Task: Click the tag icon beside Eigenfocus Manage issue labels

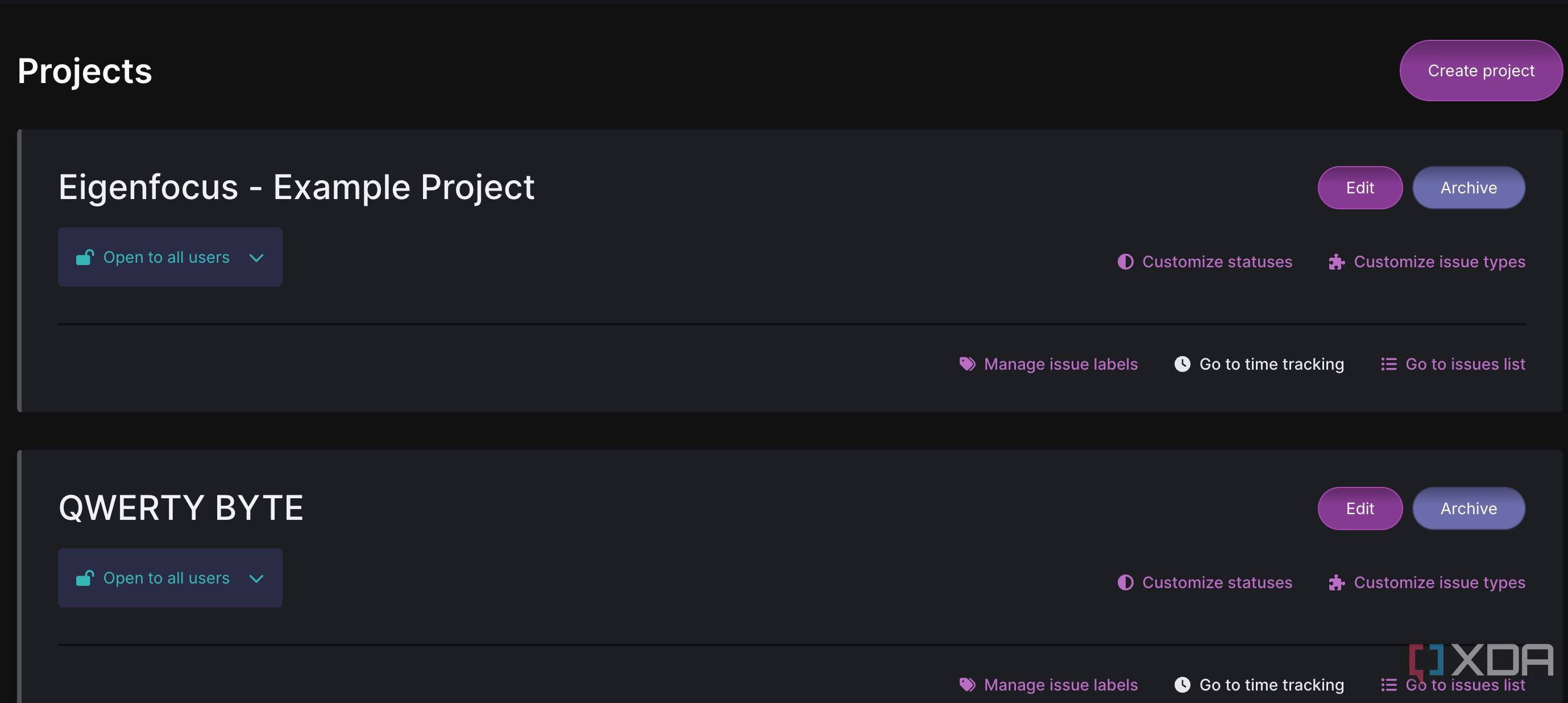Action: pos(967,364)
